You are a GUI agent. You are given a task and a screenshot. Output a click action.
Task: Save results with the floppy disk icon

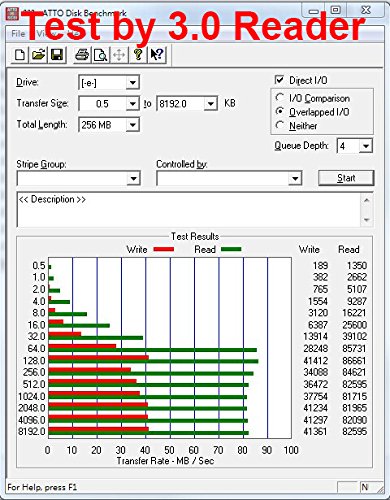pos(57,54)
